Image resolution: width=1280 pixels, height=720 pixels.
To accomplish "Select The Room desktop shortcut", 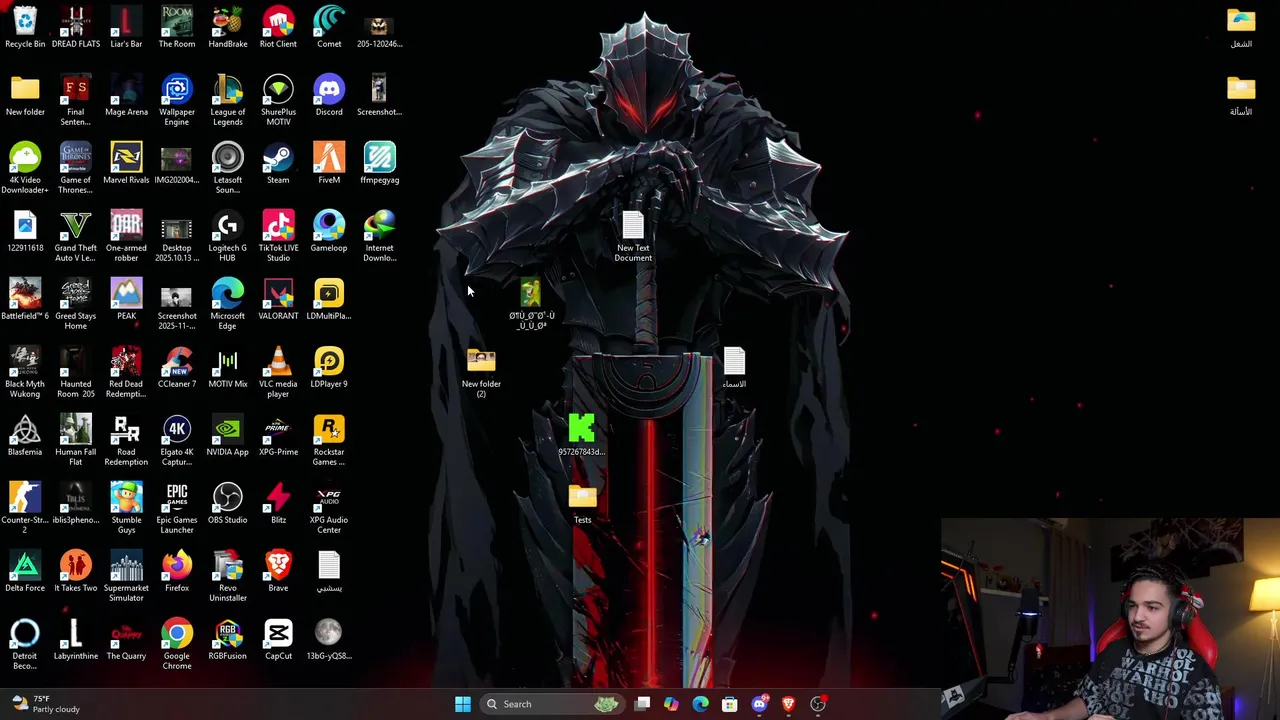I will 177,27.
